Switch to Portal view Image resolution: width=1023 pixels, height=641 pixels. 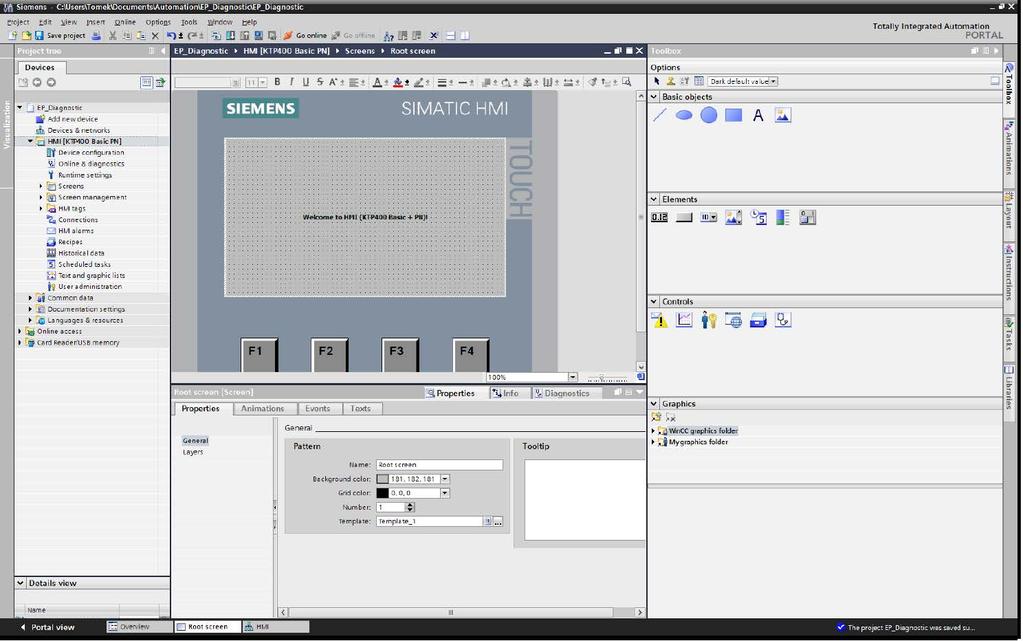[48, 627]
